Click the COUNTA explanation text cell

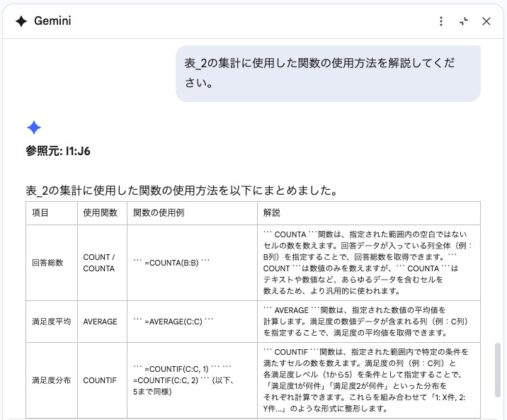[x=369, y=263]
